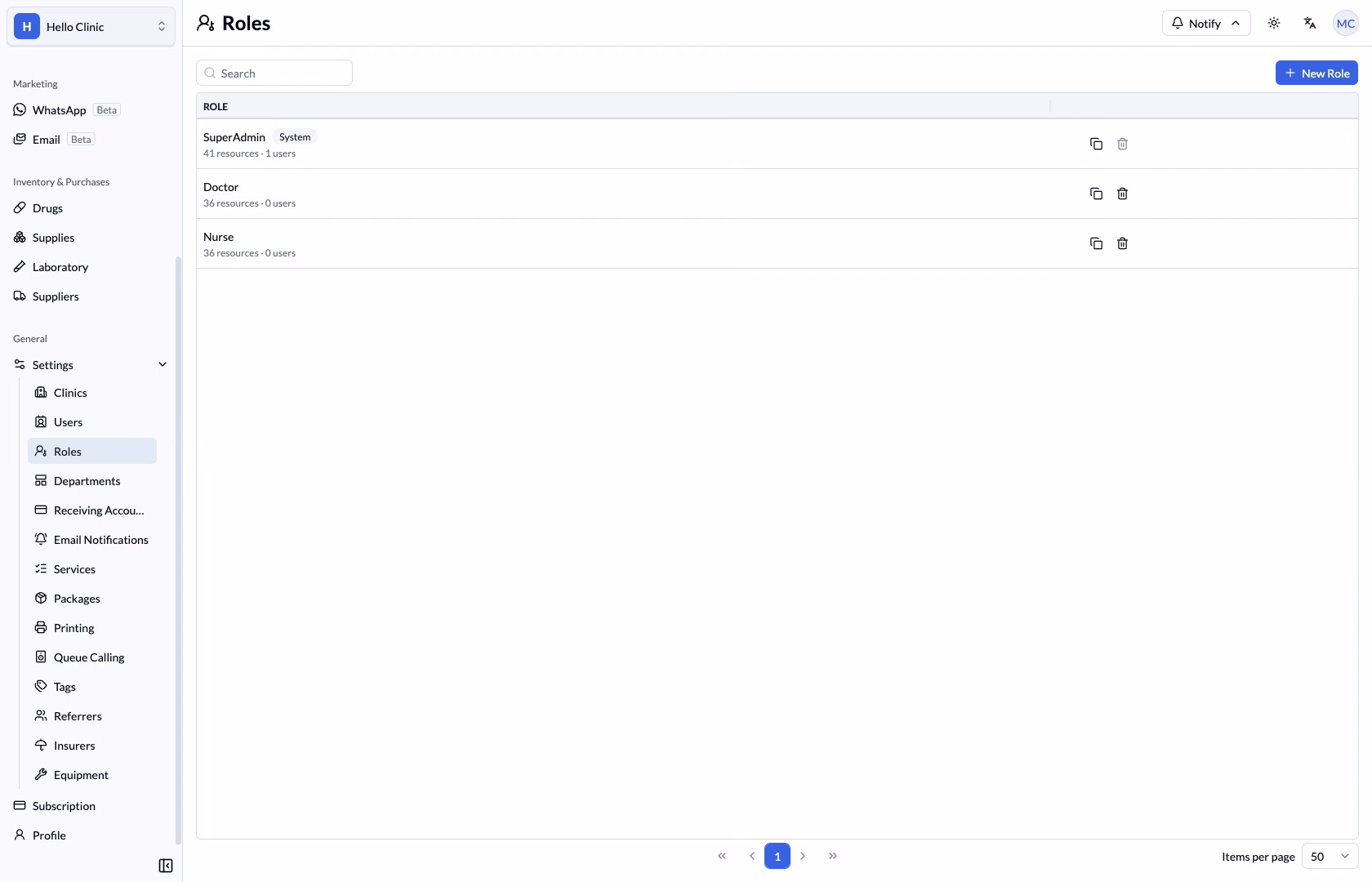Click the WhatsApp icon in Marketing

pyautogui.click(x=20, y=109)
